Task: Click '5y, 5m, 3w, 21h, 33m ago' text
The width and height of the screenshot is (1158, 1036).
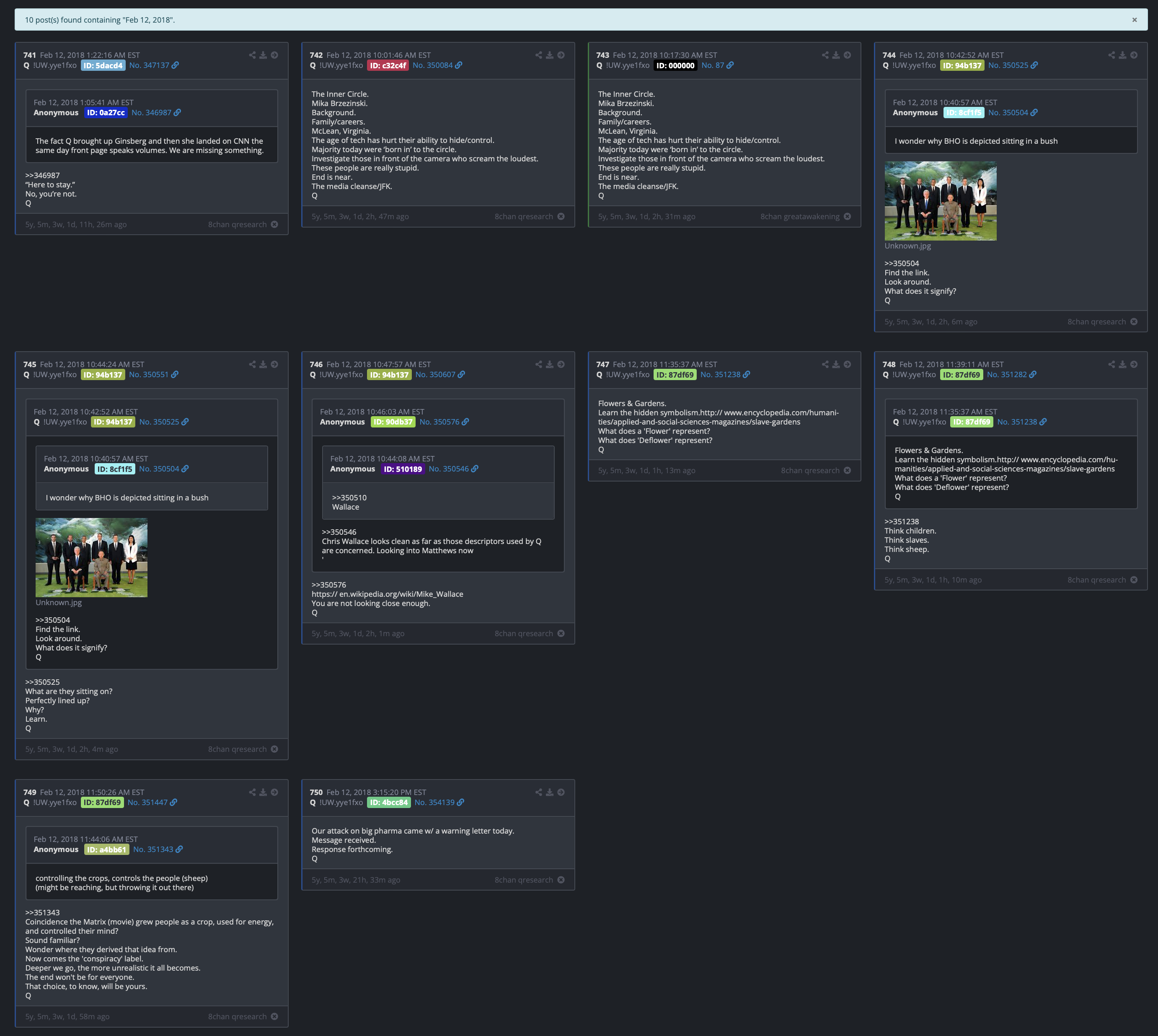Action: click(356, 880)
